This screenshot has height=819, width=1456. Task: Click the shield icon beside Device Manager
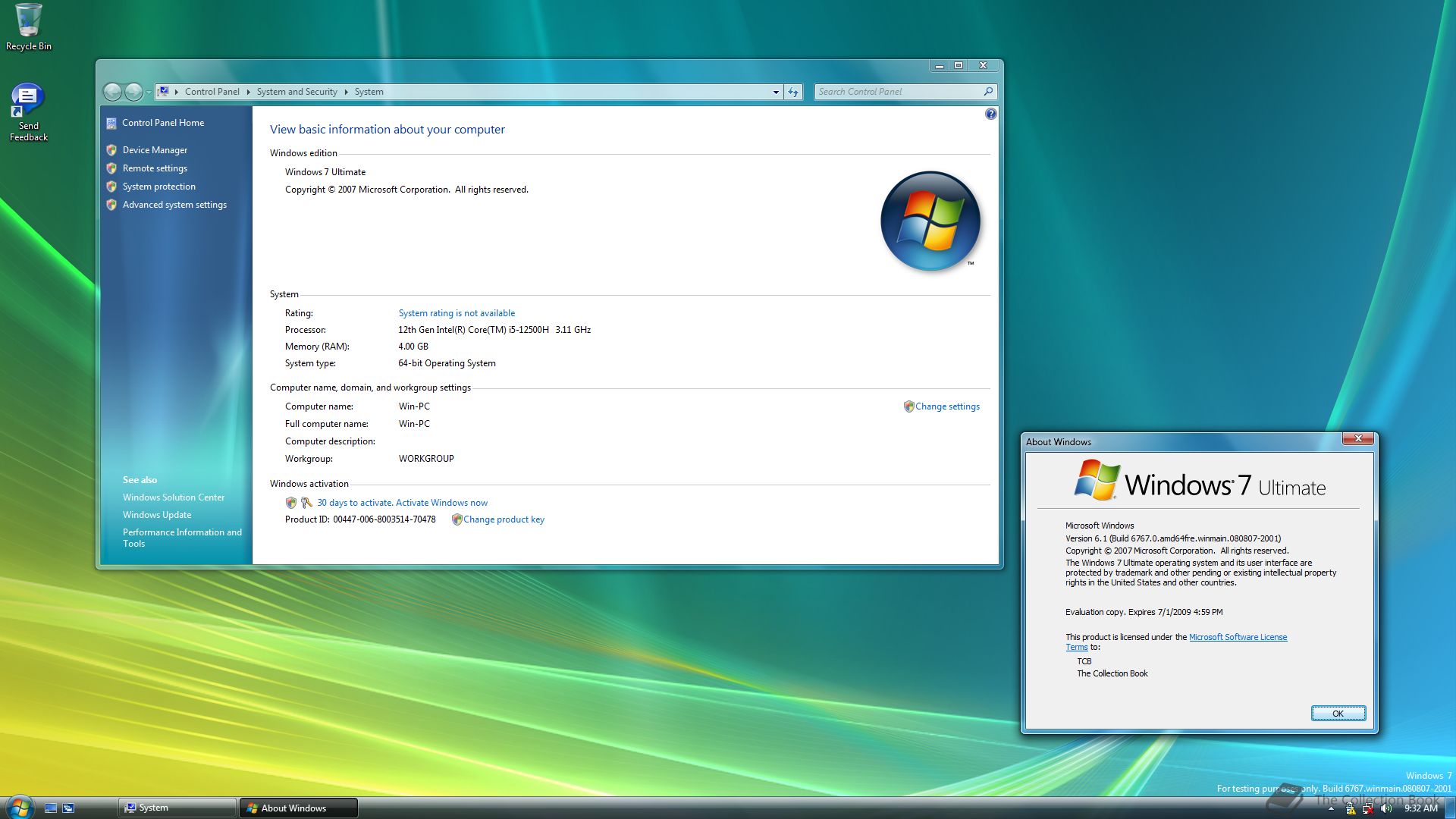tap(111, 150)
